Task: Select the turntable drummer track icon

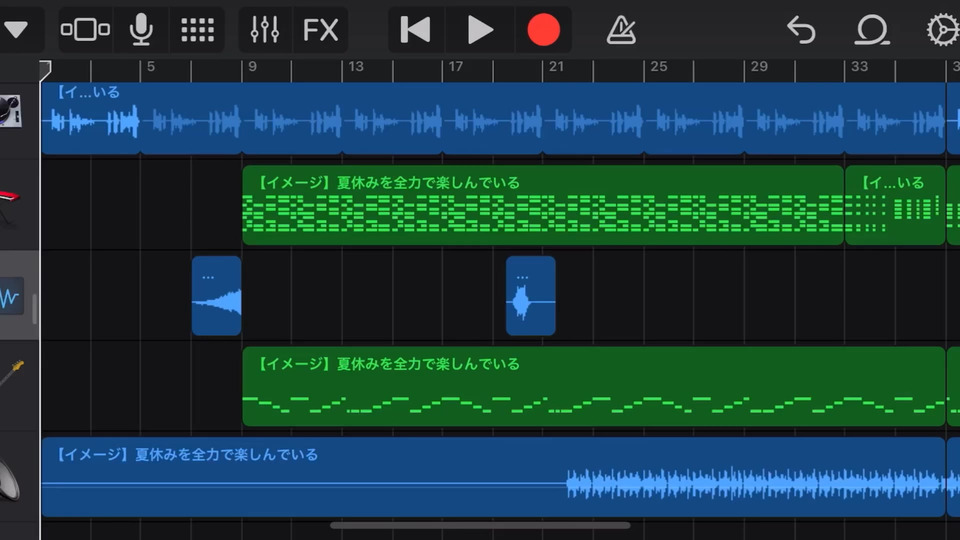Action: click(10, 112)
